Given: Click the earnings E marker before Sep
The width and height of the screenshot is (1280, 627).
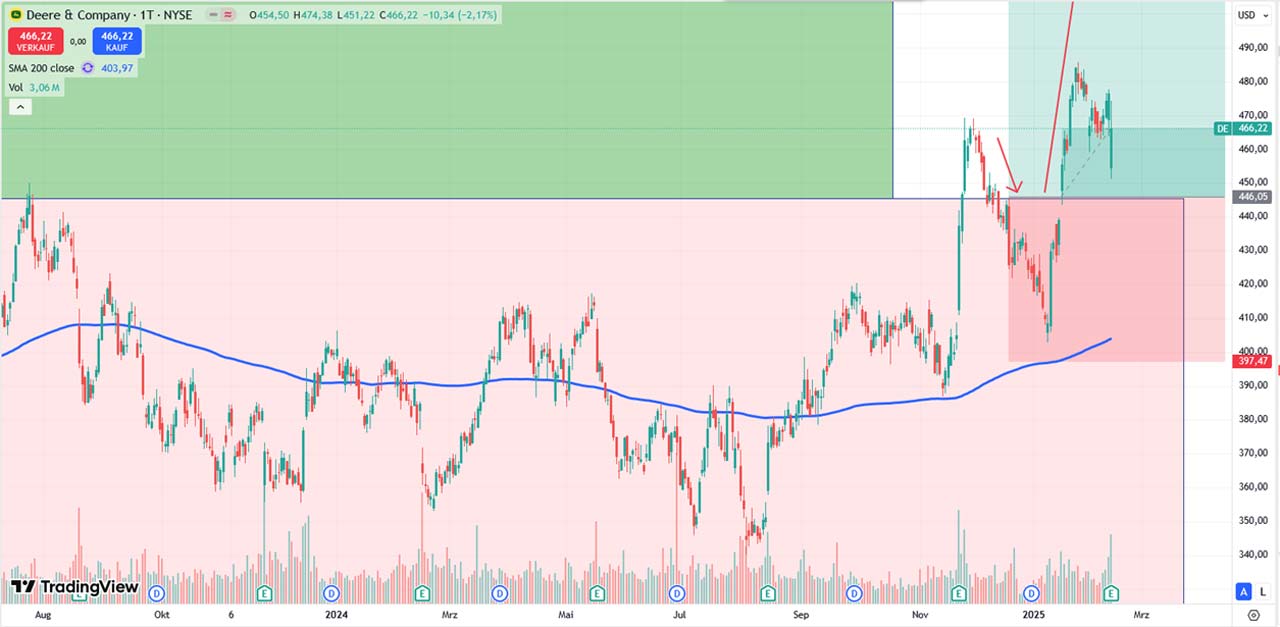Looking at the screenshot, I should (766, 592).
